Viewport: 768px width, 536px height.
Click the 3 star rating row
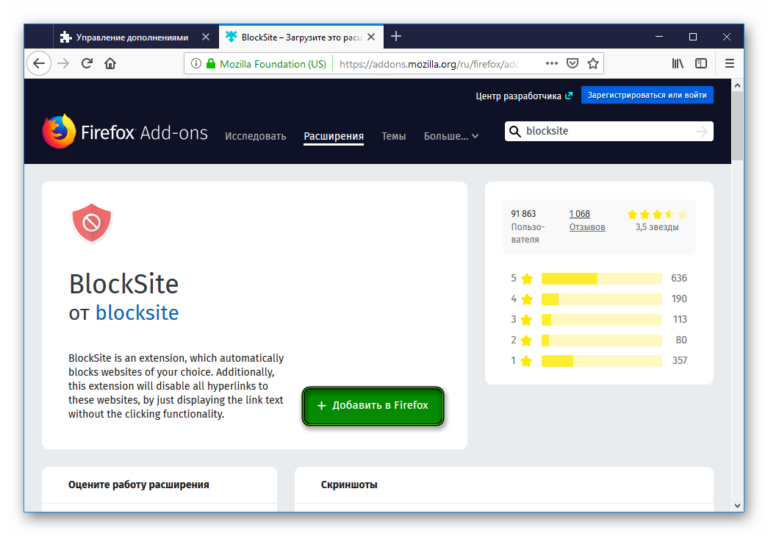pos(599,320)
